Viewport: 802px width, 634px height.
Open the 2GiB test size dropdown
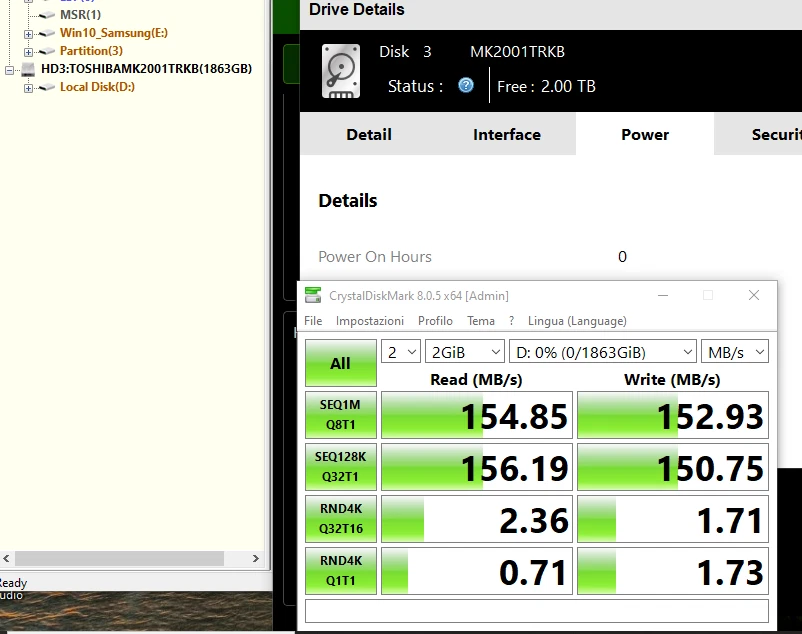(464, 351)
